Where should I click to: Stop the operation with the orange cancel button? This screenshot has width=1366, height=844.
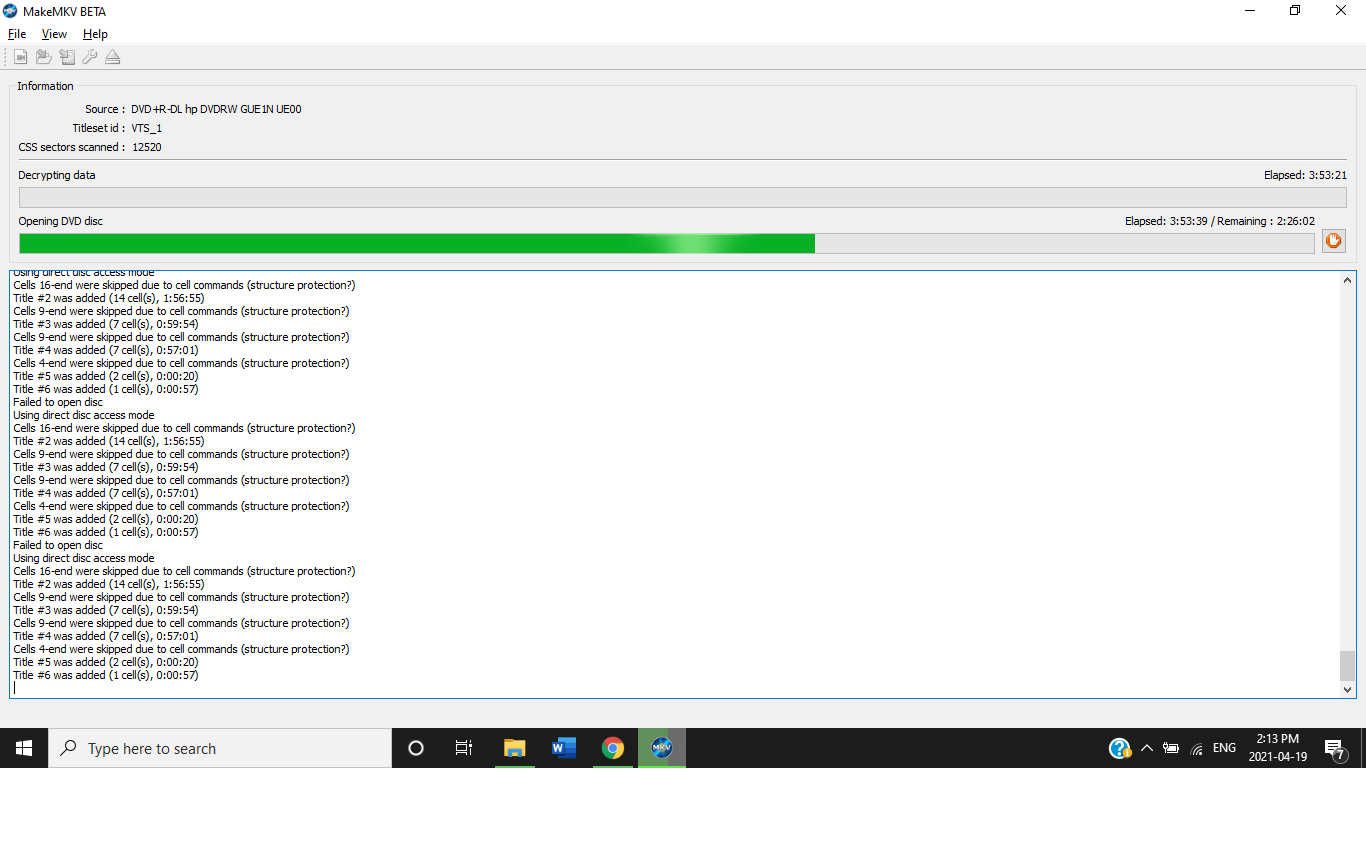coord(1334,241)
